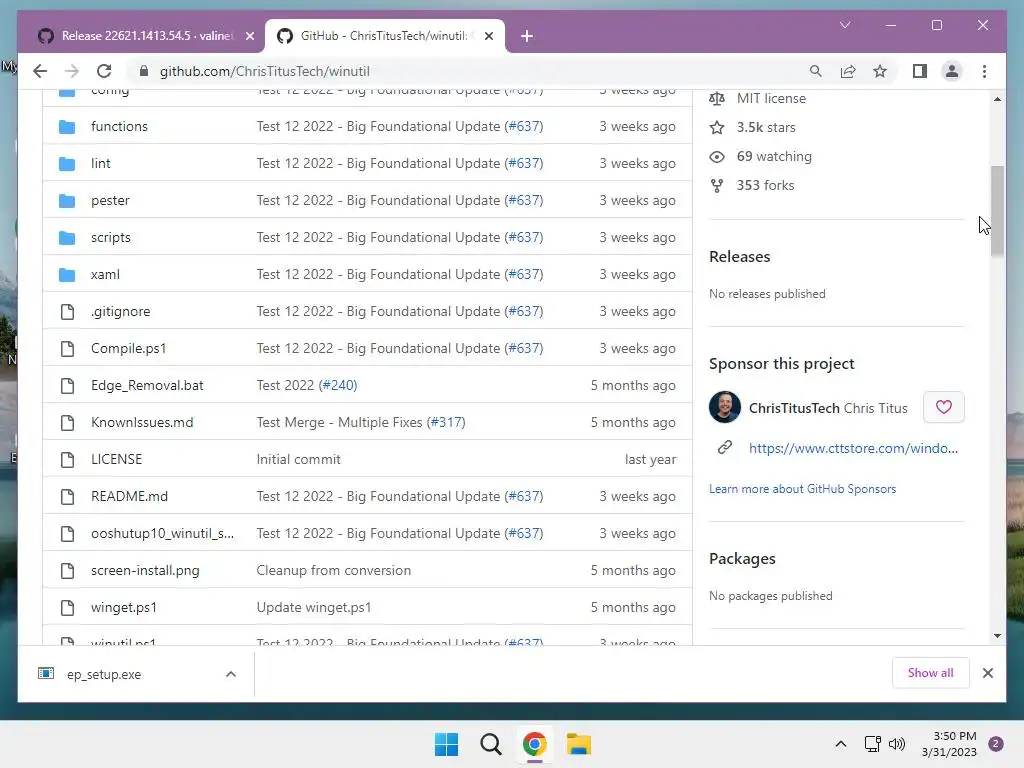Open winget.ps1 file

[124, 607]
